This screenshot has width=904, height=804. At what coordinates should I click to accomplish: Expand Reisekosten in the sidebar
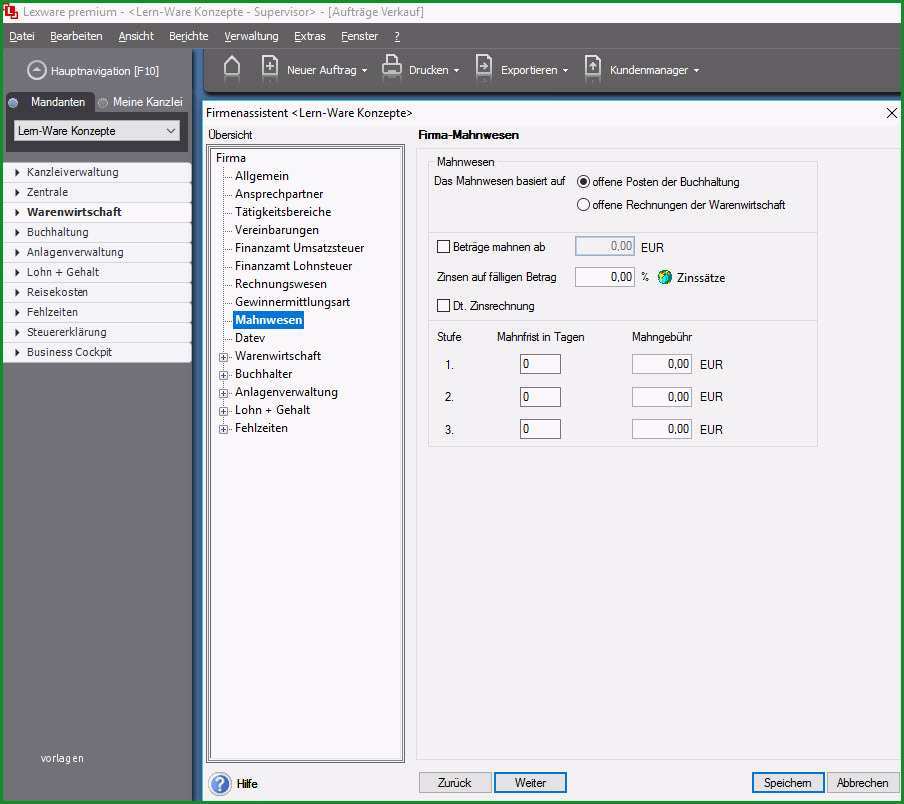pos(97,292)
